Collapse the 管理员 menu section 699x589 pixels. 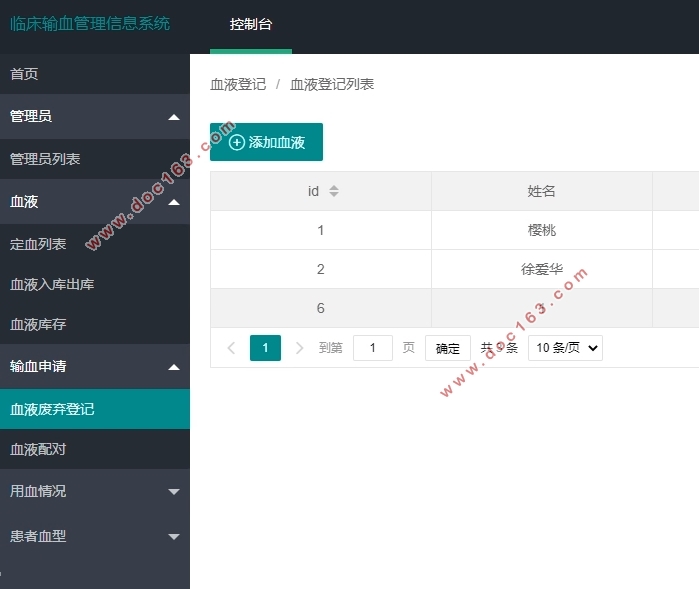click(95, 116)
